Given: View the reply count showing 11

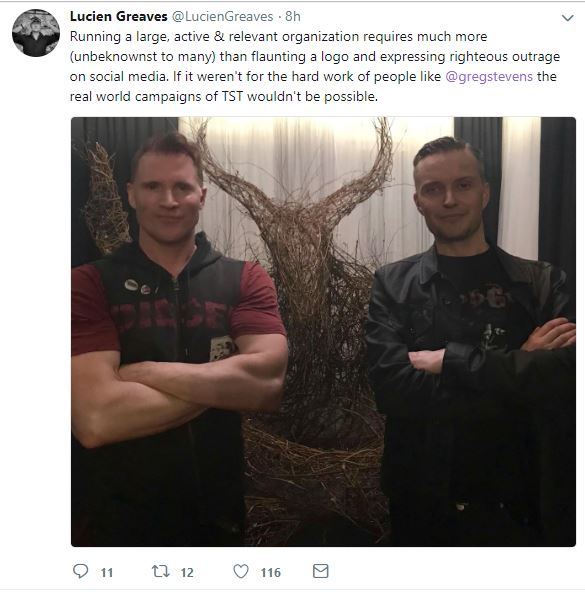Looking at the screenshot, I should 107,573.
